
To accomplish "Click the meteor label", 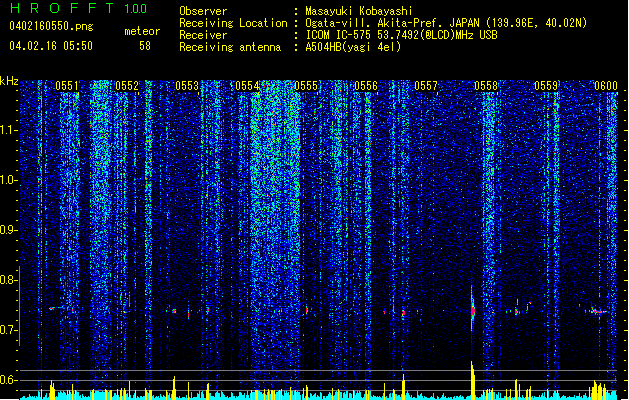I will [x=142, y=31].
